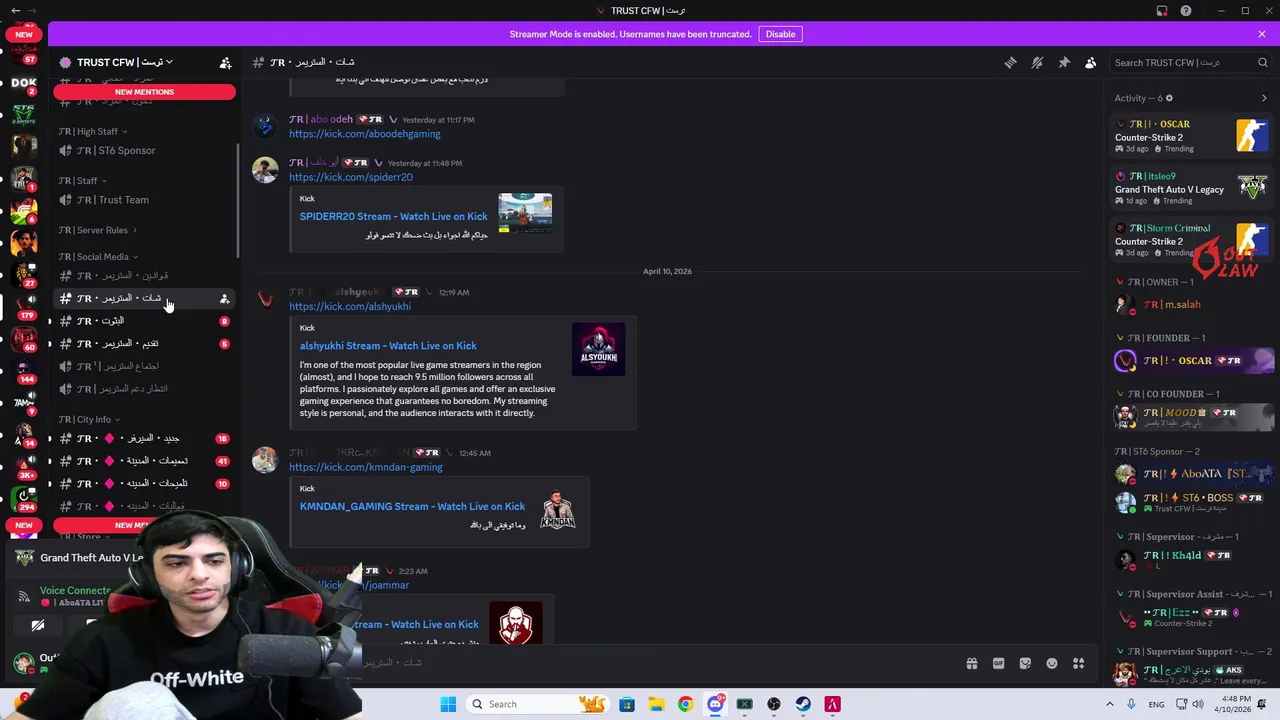
Task: Toggle the member list icon
Action: 1091,62
